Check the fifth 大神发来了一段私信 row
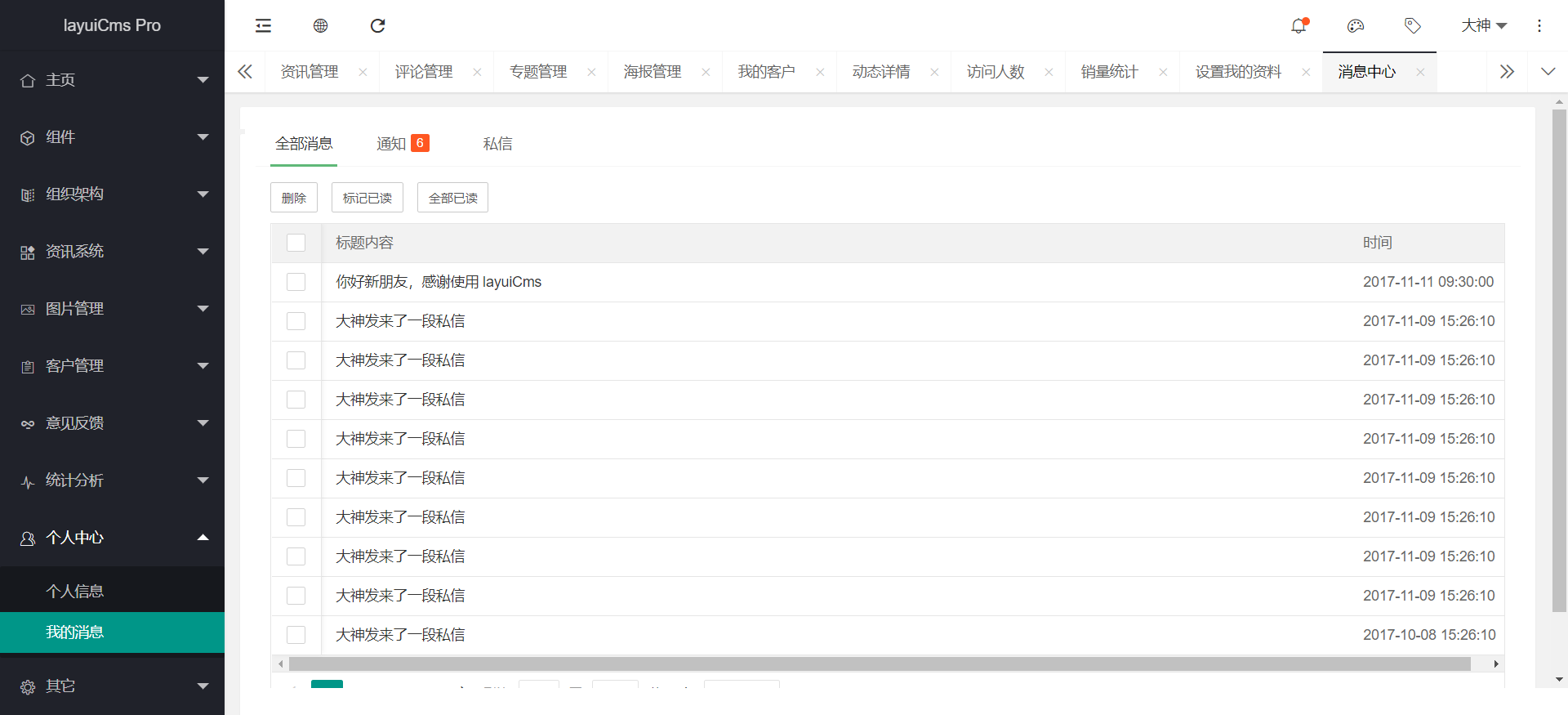 [296, 478]
